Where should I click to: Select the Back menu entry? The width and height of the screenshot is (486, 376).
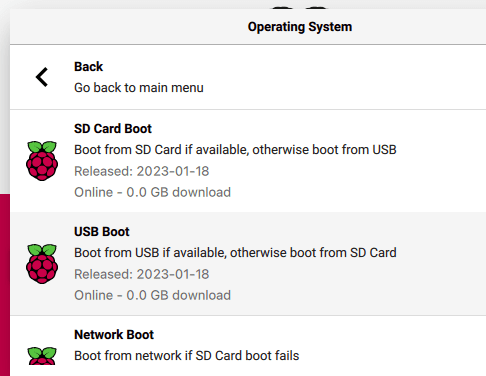pyautogui.click(x=248, y=77)
